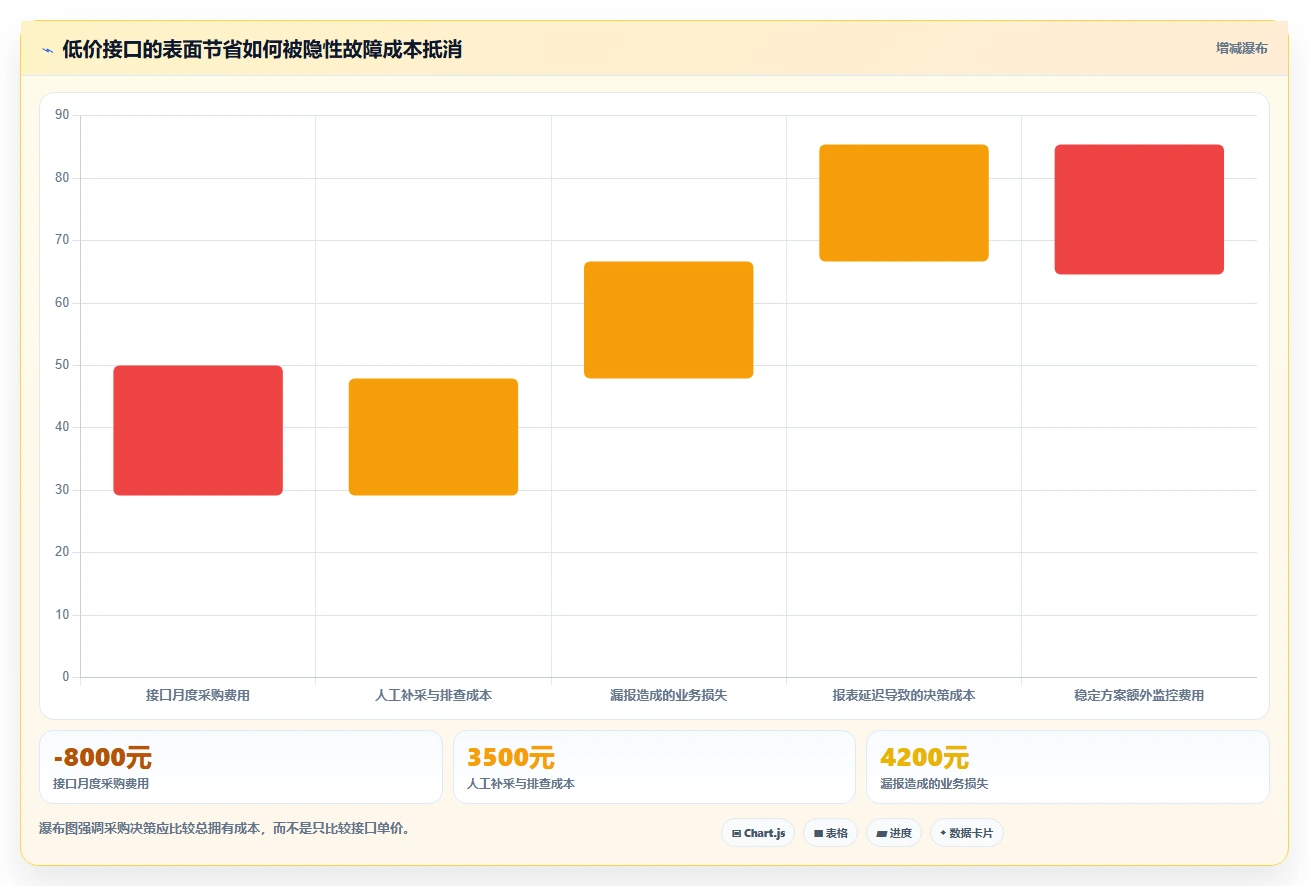Click x-axis label 报表延迟导致的决策成本

[x=904, y=695]
